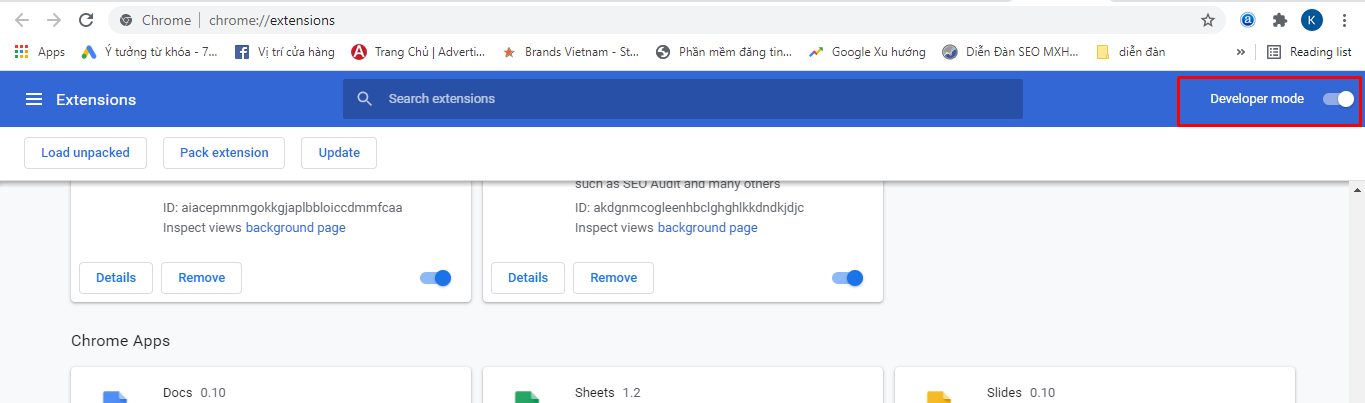Click the search magnifier icon

tap(365, 99)
